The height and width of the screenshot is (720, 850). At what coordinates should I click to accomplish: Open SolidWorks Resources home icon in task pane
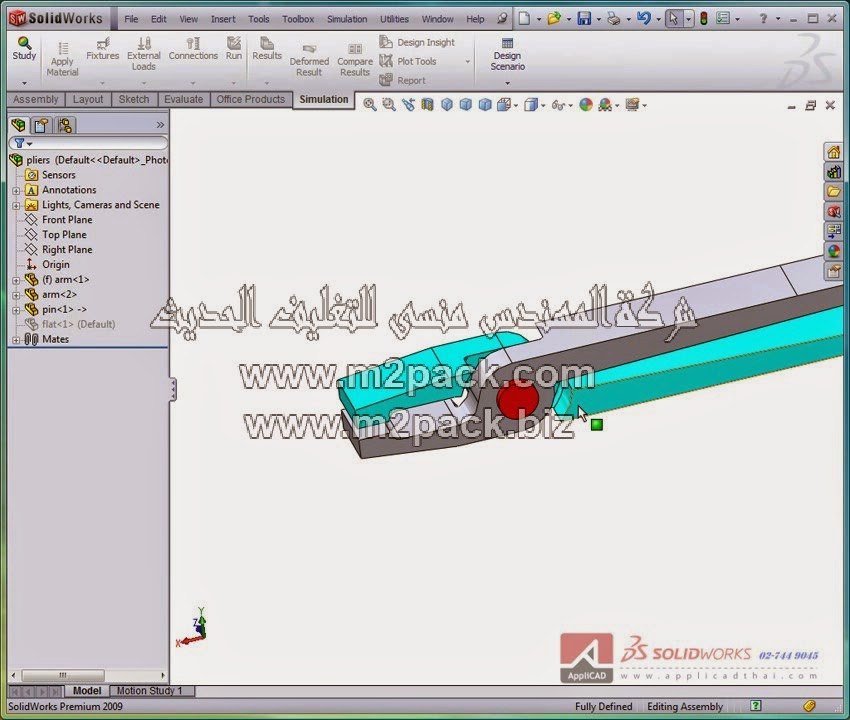coord(834,152)
